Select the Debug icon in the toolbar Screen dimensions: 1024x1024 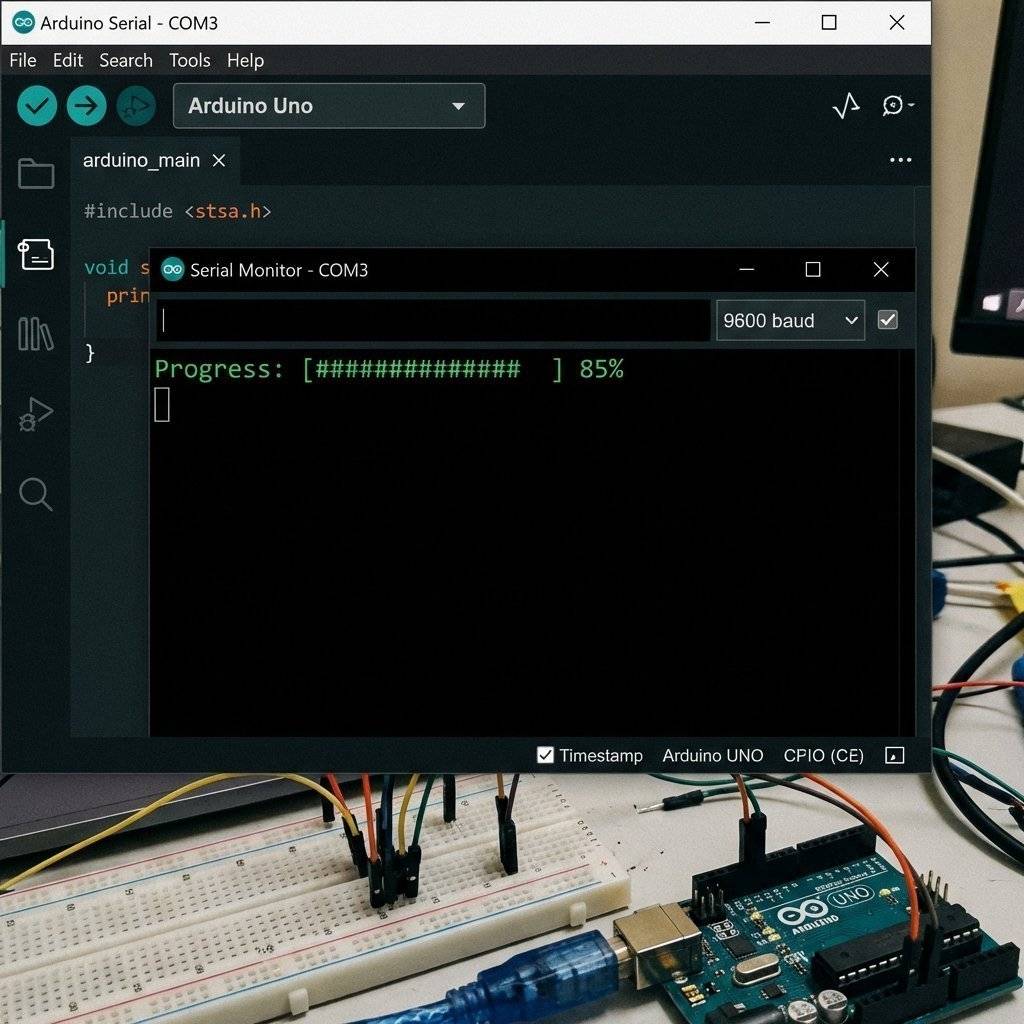click(x=136, y=105)
